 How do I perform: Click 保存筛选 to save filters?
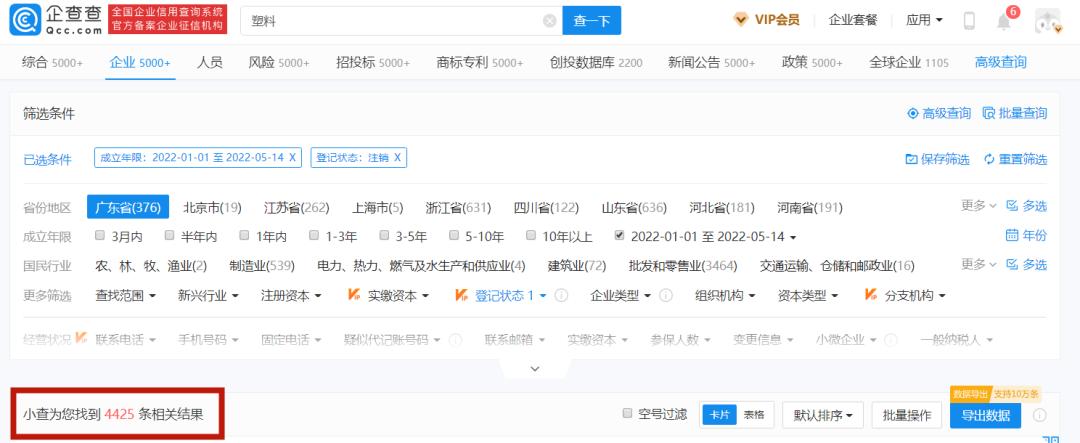[x=937, y=159]
